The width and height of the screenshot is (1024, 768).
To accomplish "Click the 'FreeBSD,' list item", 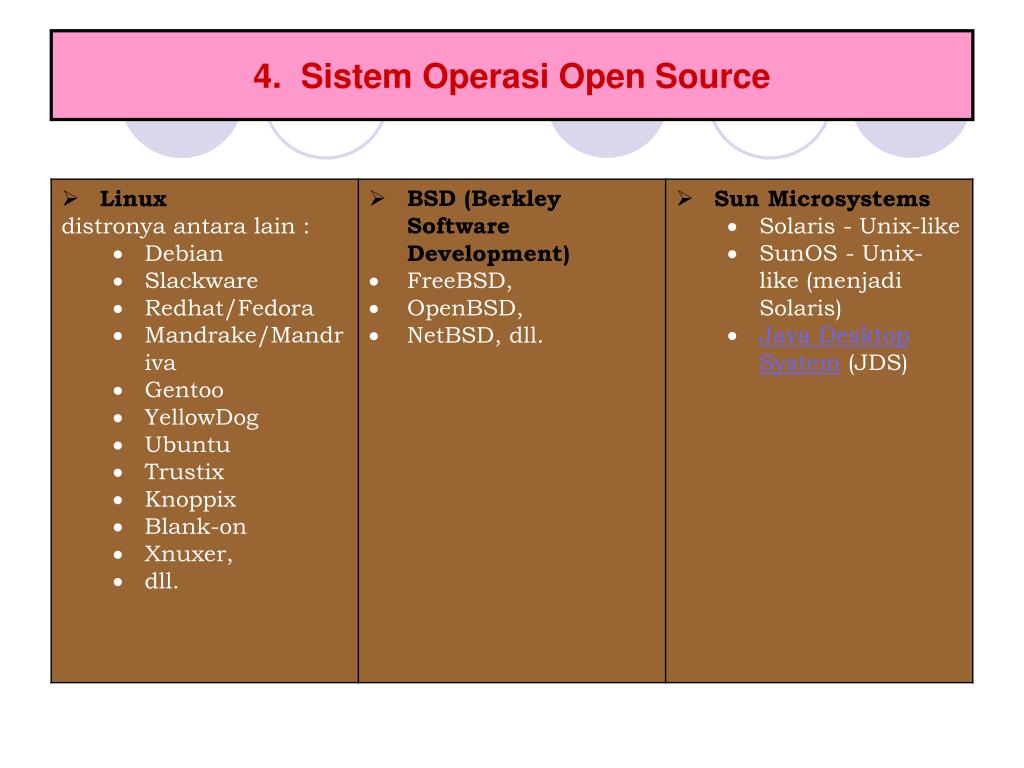I will [460, 281].
